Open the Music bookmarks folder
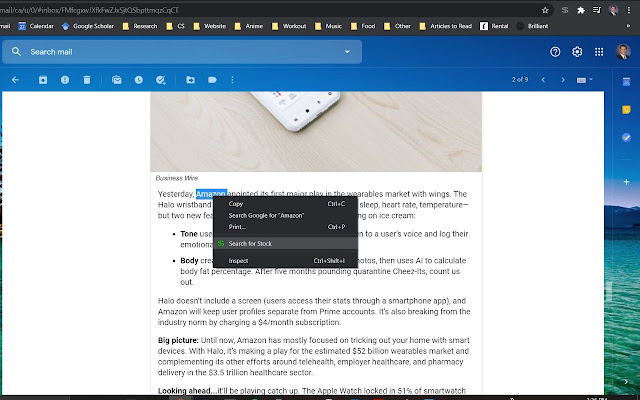 [328, 26]
